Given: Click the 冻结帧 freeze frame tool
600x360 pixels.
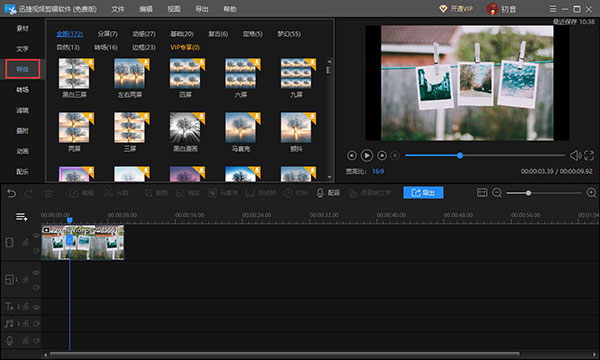Looking at the screenshot, I should 261,193.
